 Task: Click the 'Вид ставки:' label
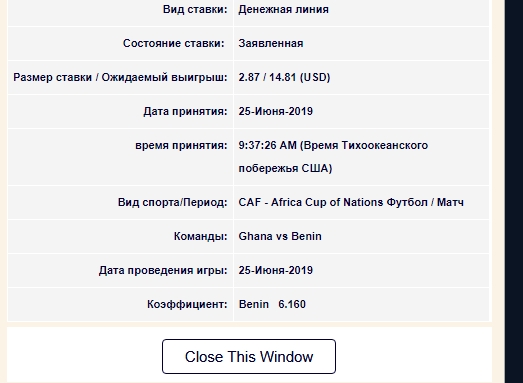195,9
